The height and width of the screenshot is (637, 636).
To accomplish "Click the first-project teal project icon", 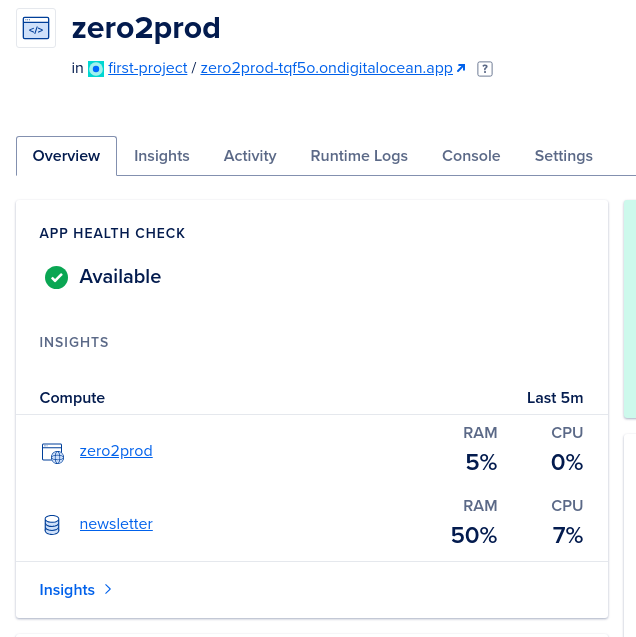I will [x=96, y=69].
